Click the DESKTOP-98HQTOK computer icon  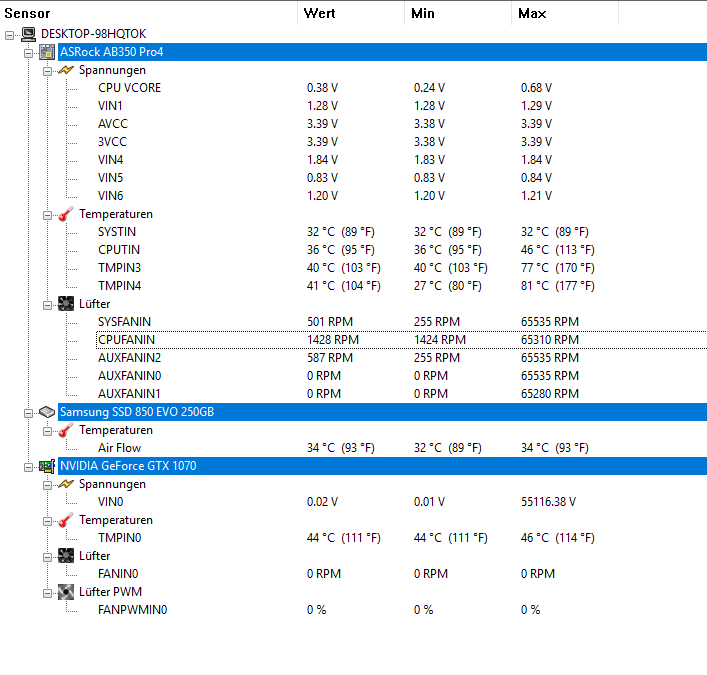[29, 34]
